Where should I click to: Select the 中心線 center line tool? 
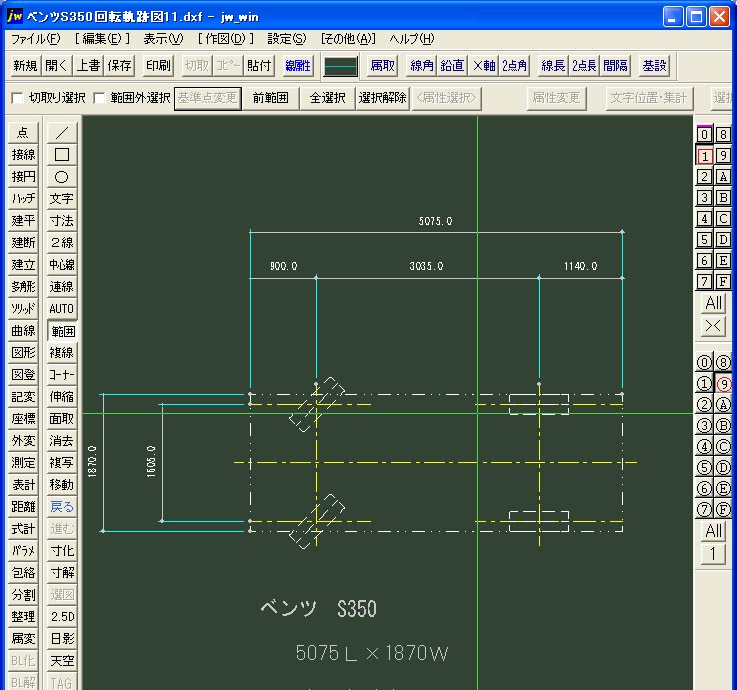click(x=62, y=265)
